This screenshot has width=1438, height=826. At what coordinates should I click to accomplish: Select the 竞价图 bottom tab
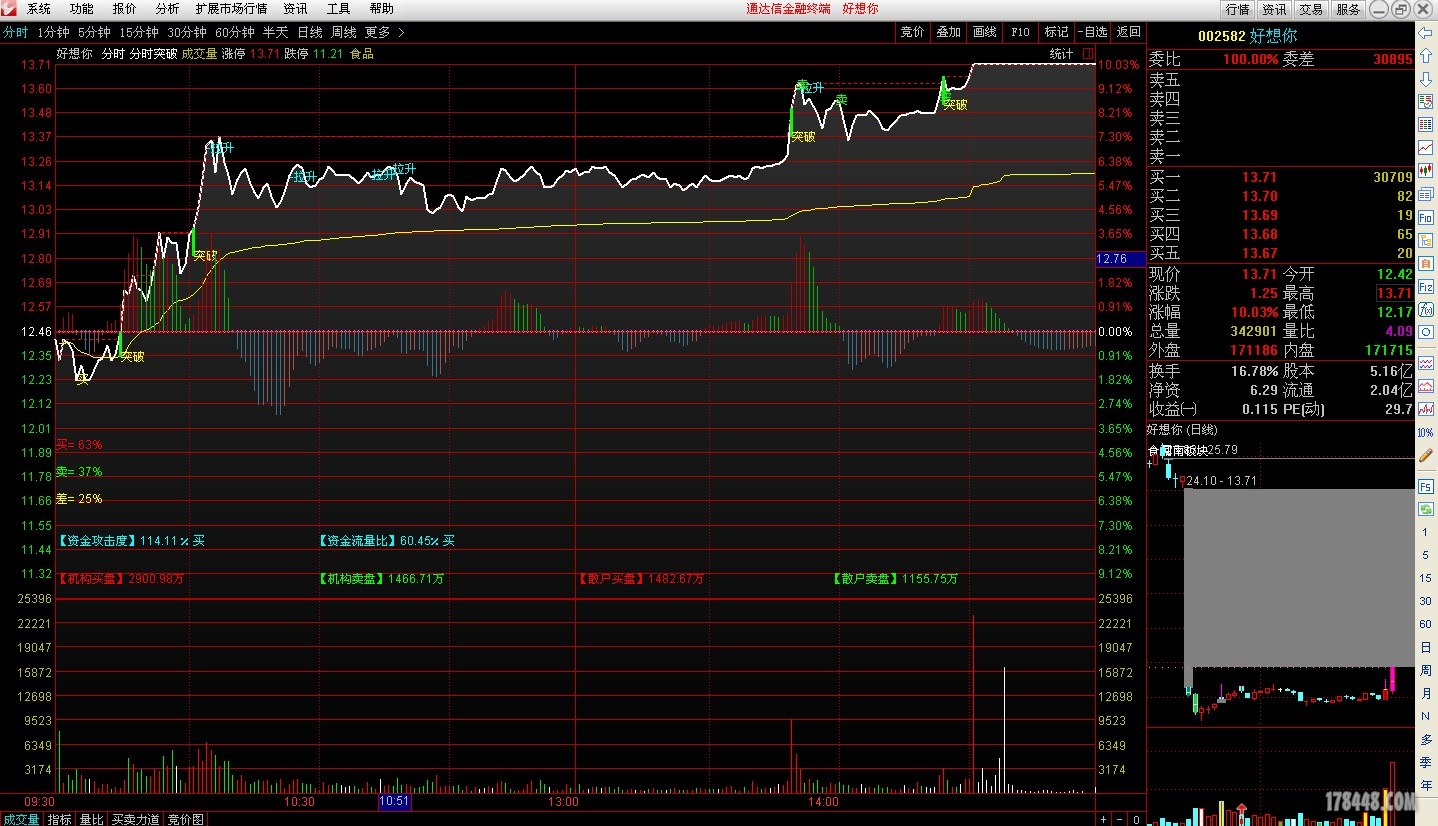[186, 819]
